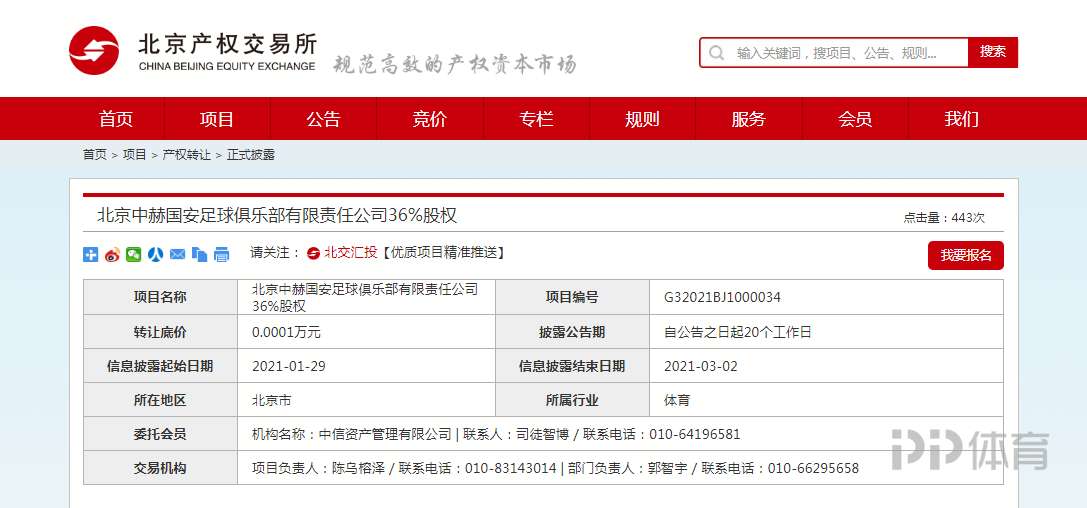Image resolution: width=1087 pixels, height=508 pixels.
Task: Open the 规则 navigation menu
Action: click(x=642, y=119)
